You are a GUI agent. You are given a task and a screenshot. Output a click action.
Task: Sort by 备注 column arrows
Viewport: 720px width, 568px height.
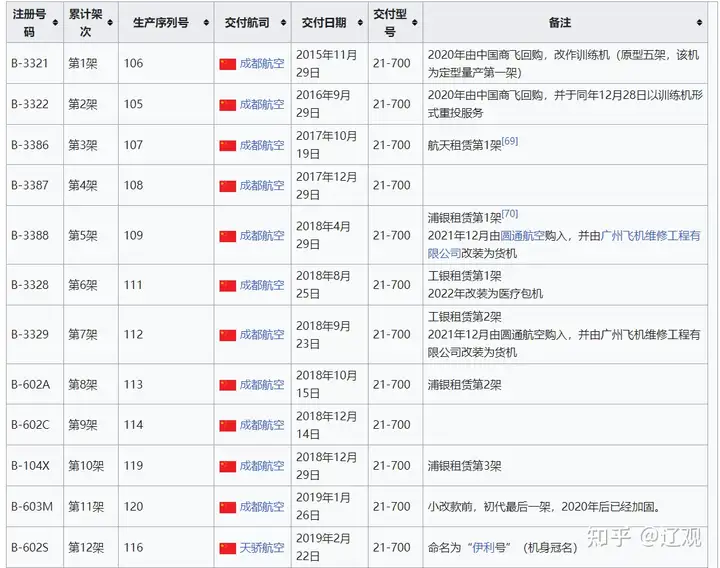pyautogui.click(x=699, y=22)
